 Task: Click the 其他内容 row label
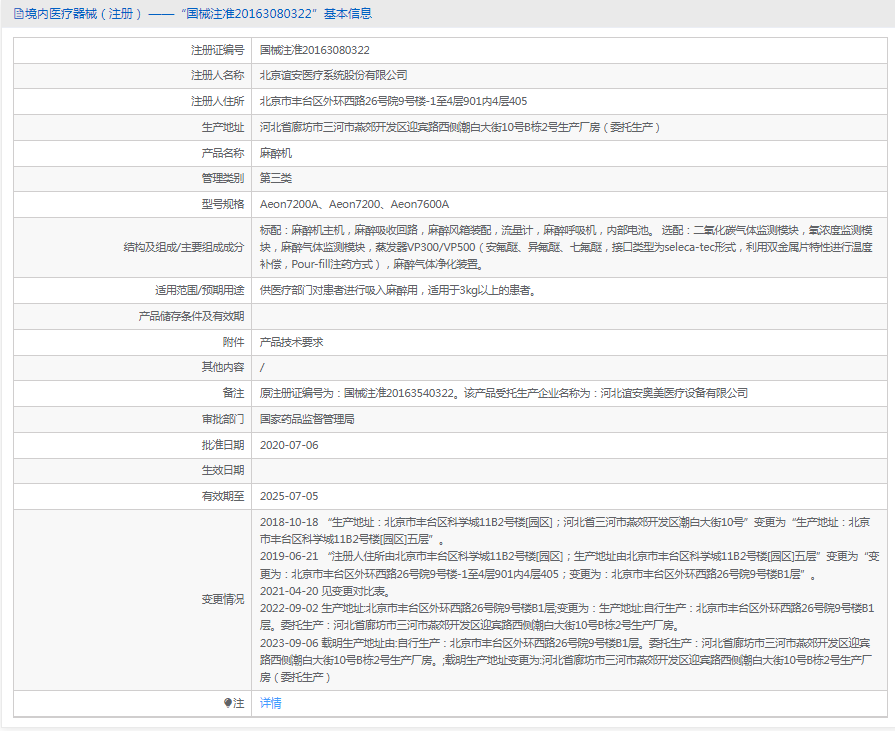click(223, 367)
